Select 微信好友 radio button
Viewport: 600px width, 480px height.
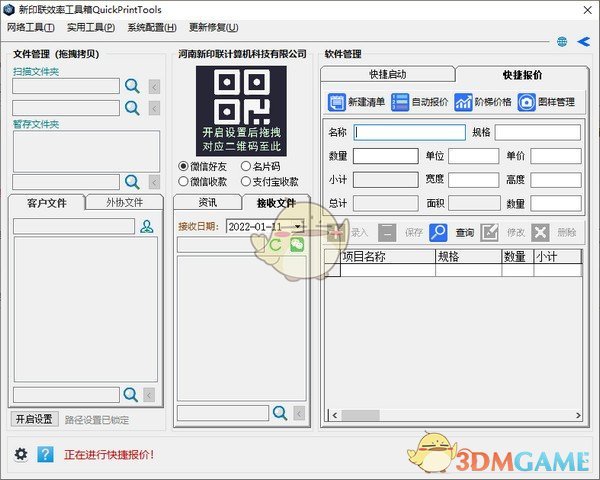point(183,166)
